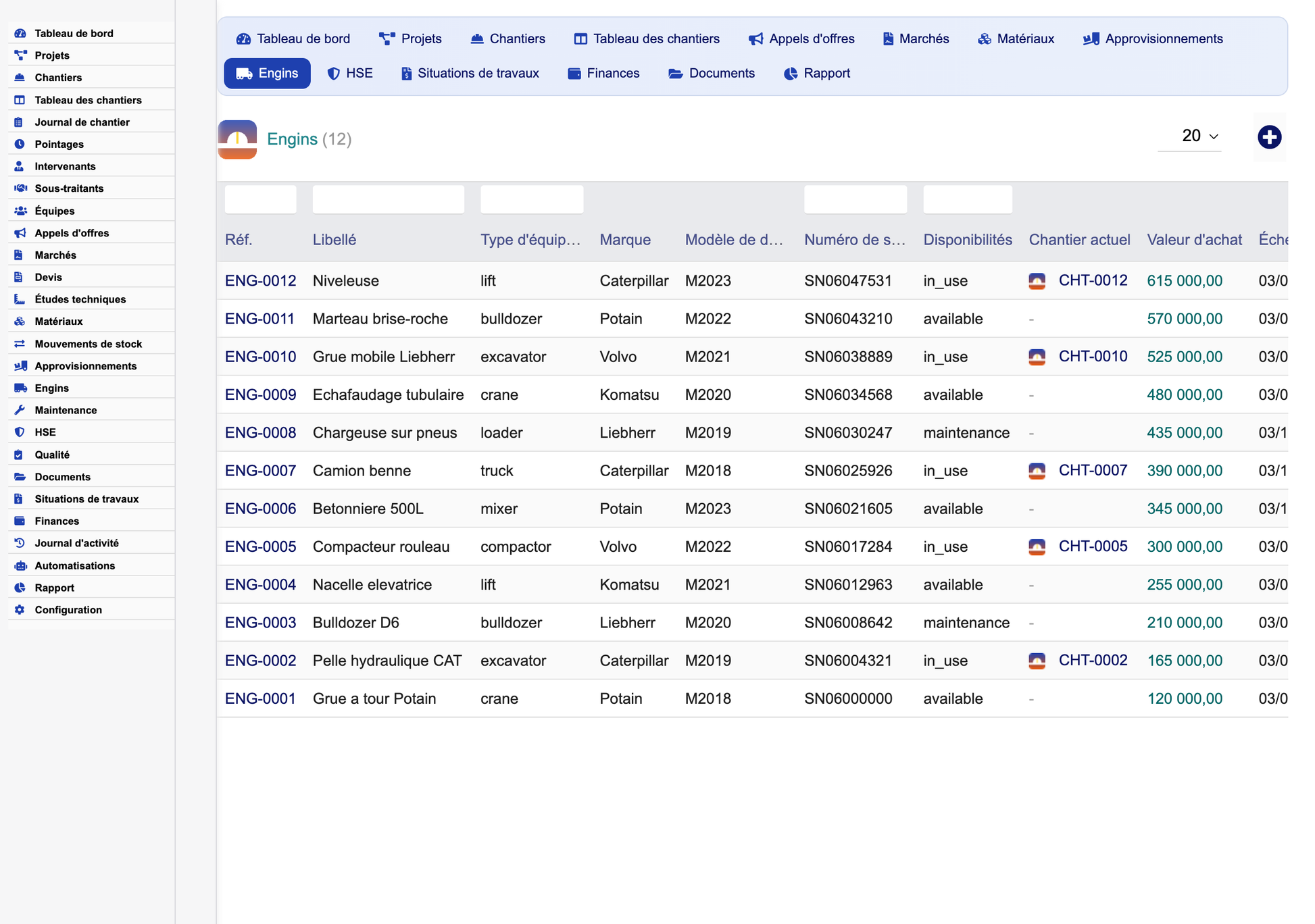Screen dimensions: 1315x924
Task: Click the '435 000,00' purchase value
Action: coord(1185,433)
